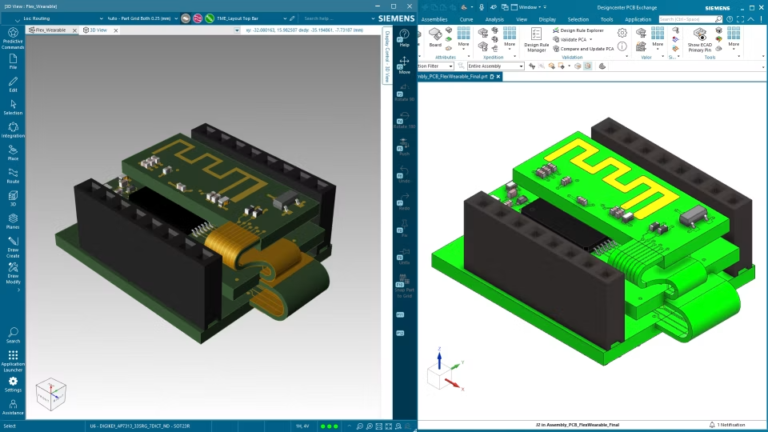Open Predictive Commands in left sidebar
The image size is (768, 432).
[x=13, y=38]
